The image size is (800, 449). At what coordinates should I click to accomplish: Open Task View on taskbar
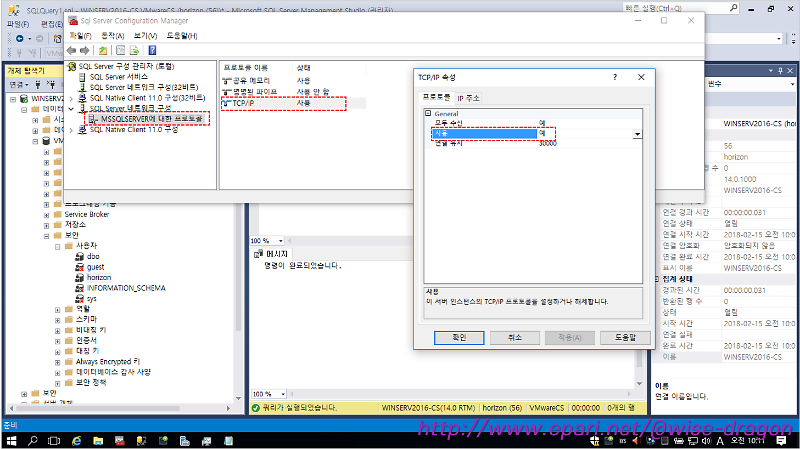pyautogui.click(x=54, y=441)
